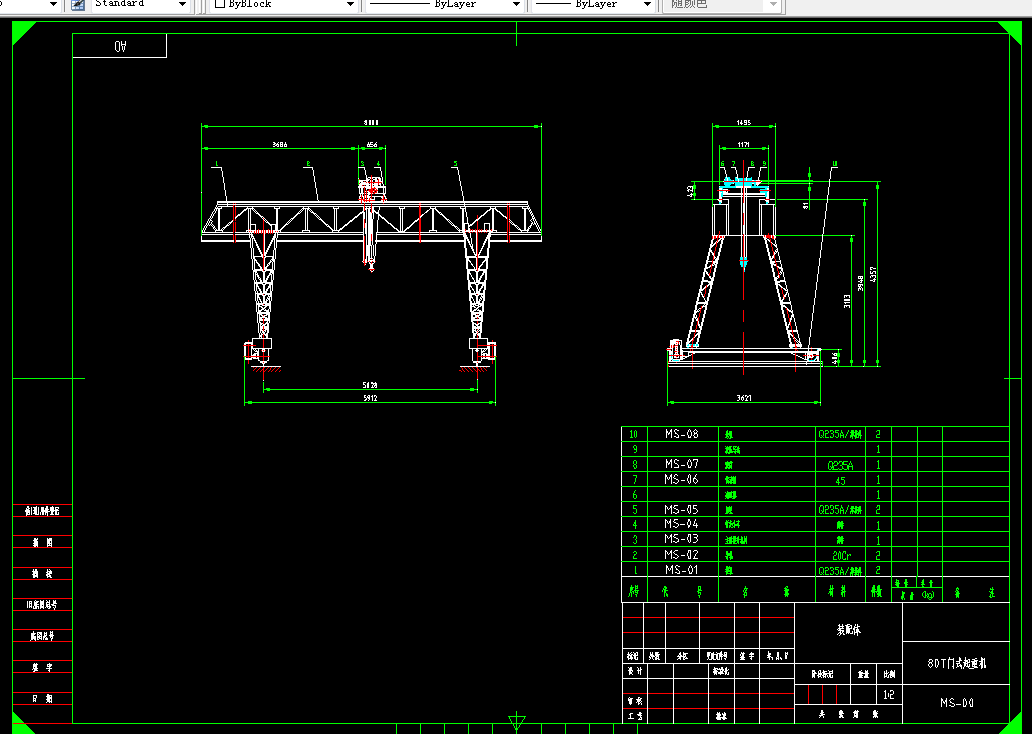Select the 80T门式起重机 title text

[x=957, y=664]
